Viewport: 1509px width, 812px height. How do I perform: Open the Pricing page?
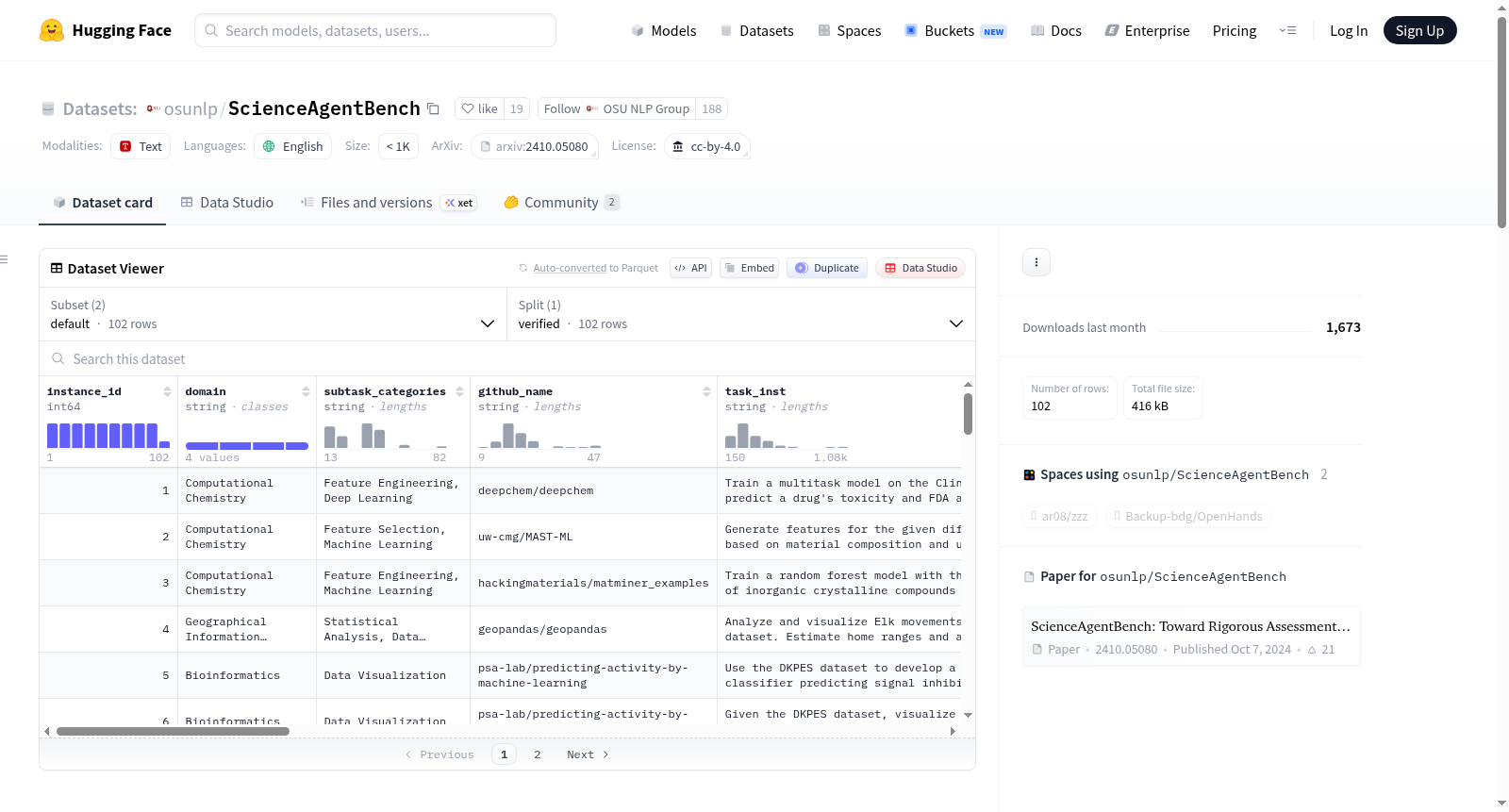[1235, 31]
